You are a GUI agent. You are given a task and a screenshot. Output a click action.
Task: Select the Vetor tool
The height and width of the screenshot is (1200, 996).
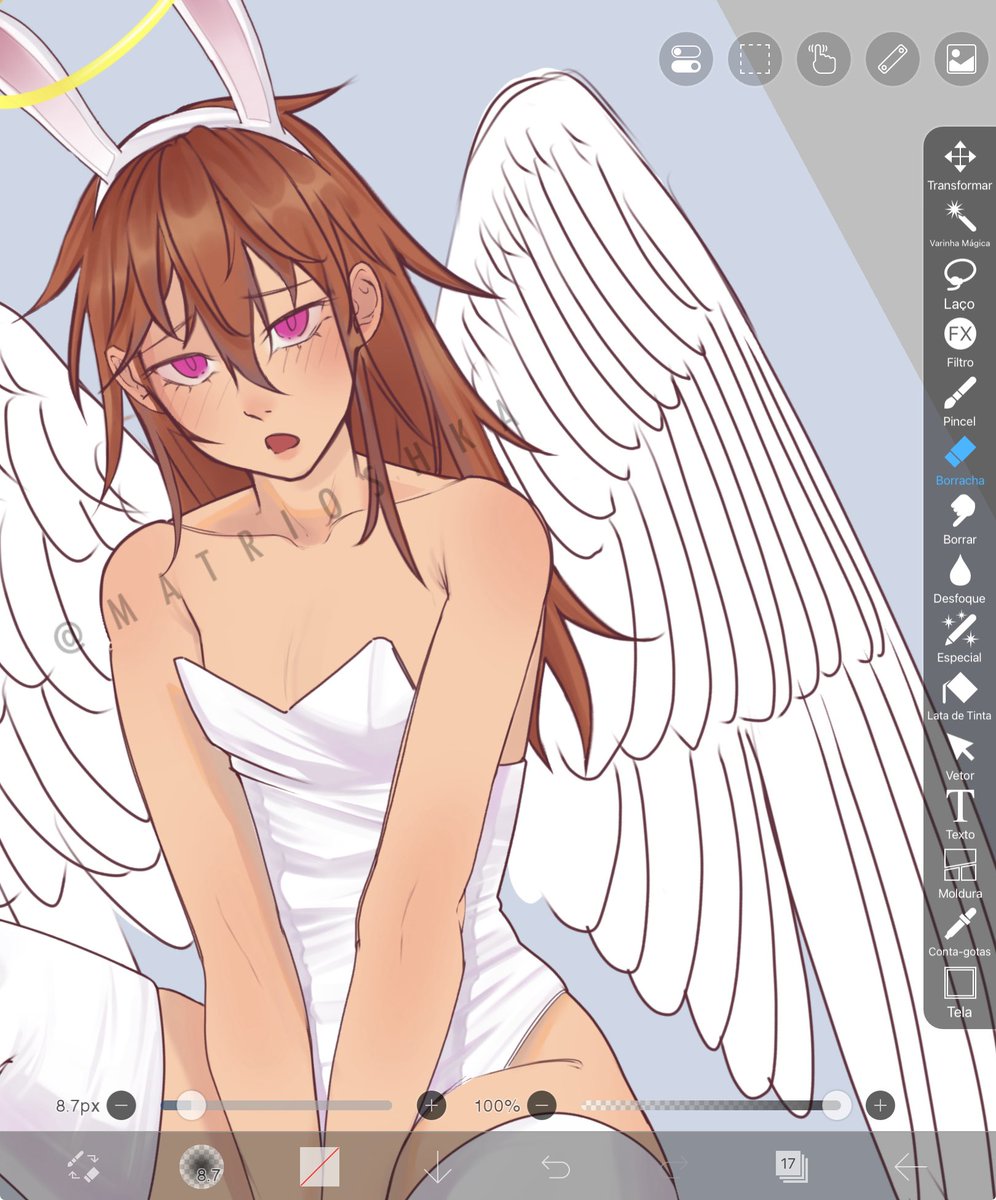960,756
